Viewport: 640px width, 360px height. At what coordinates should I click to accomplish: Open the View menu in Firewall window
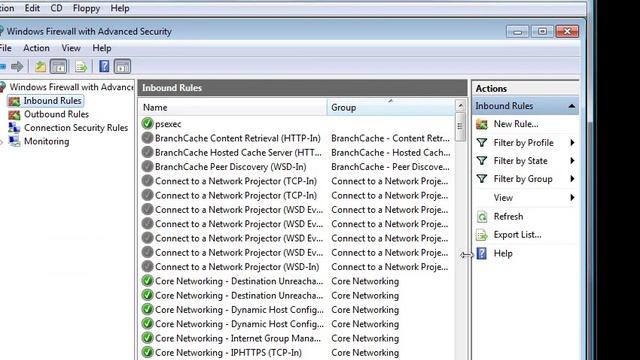click(x=71, y=48)
